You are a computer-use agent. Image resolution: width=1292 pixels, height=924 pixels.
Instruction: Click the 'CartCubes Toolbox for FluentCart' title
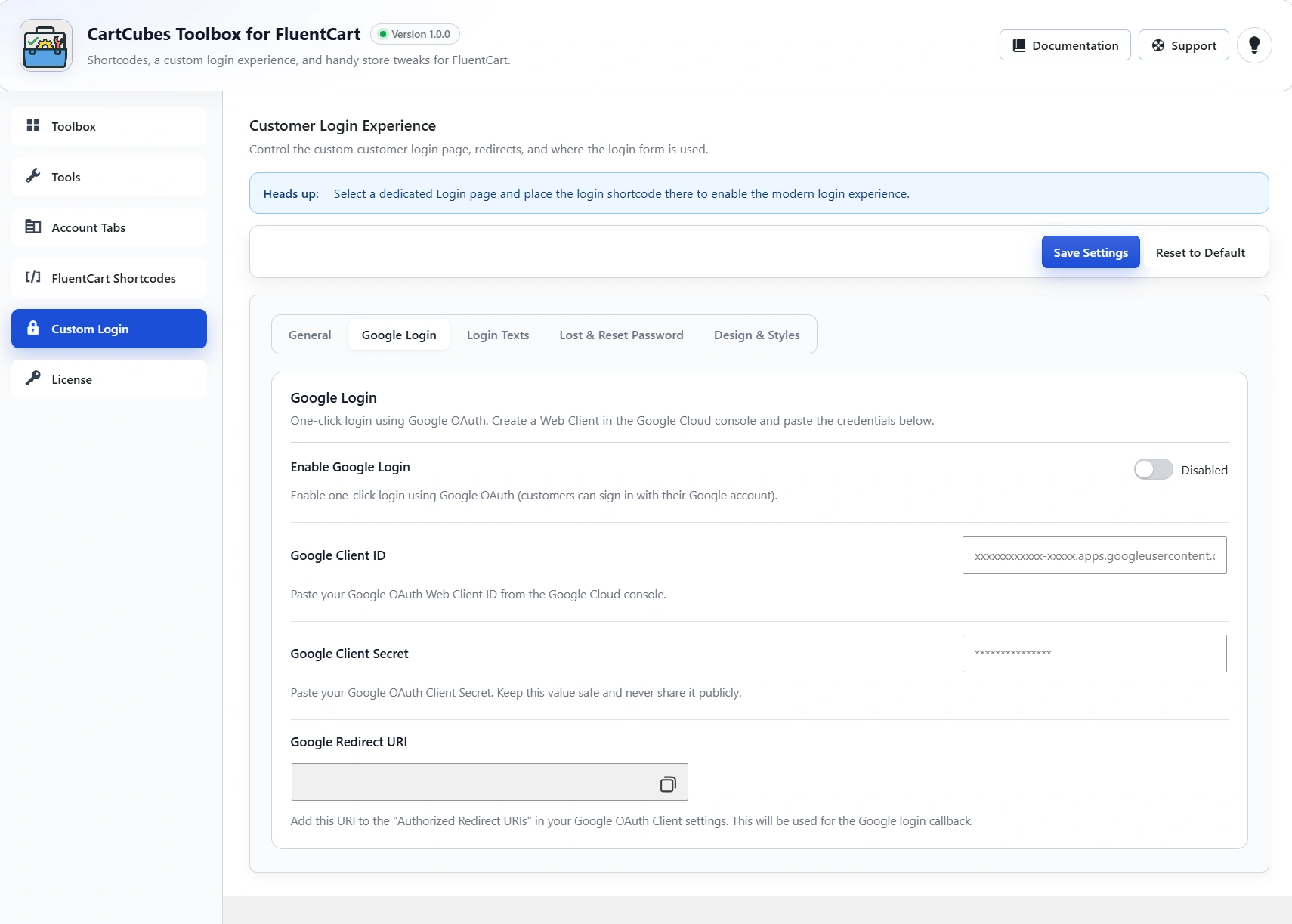(x=224, y=34)
